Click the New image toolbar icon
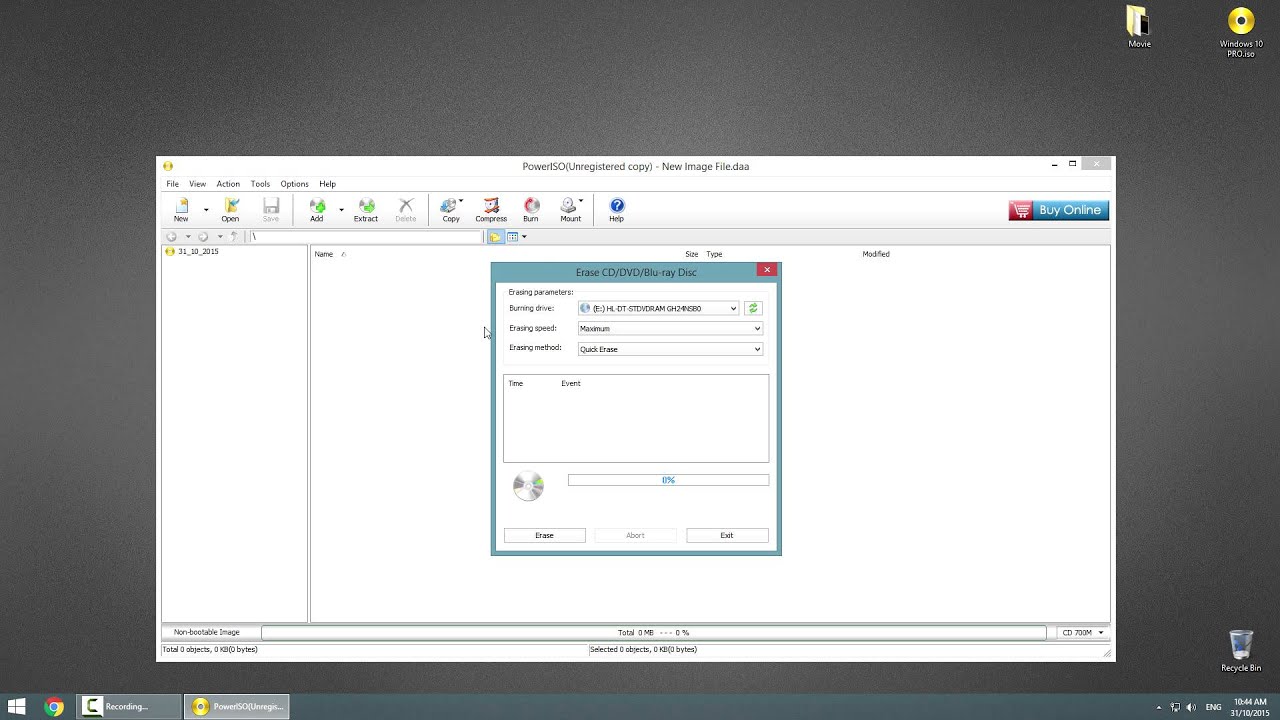 181,209
